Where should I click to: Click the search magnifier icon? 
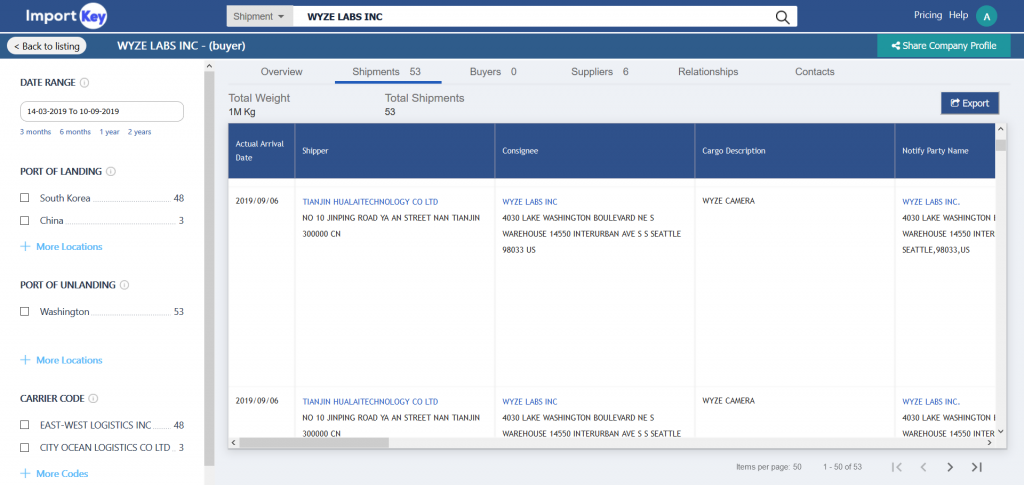(x=782, y=17)
